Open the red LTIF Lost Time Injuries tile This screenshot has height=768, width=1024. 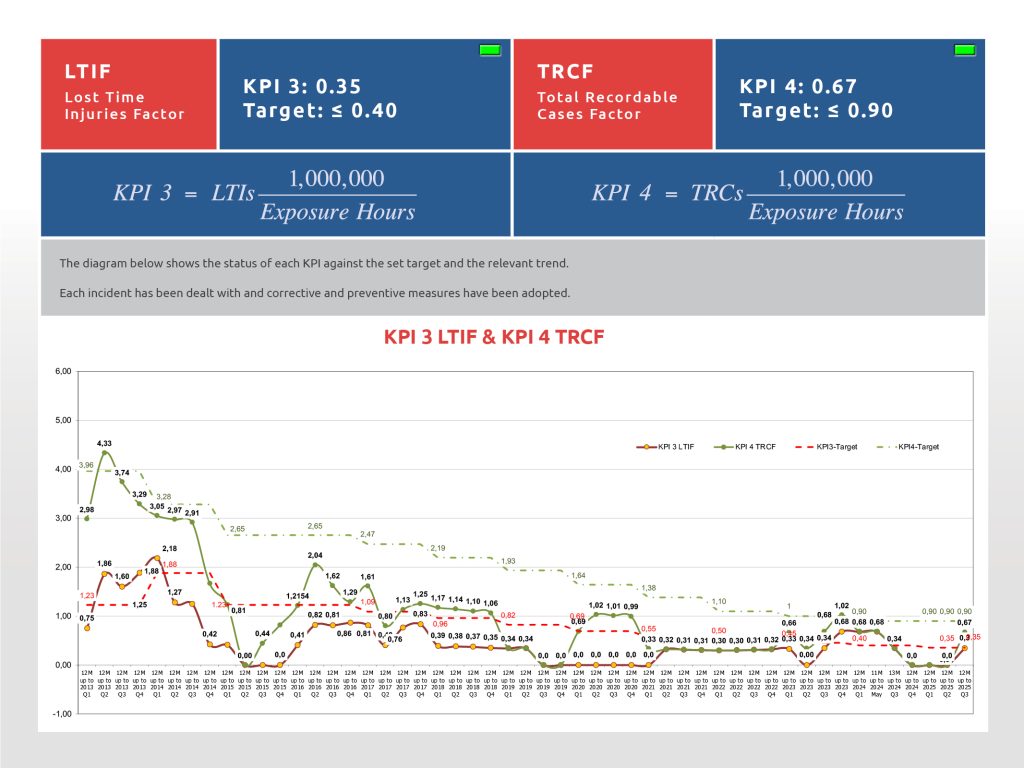pos(128,94)
